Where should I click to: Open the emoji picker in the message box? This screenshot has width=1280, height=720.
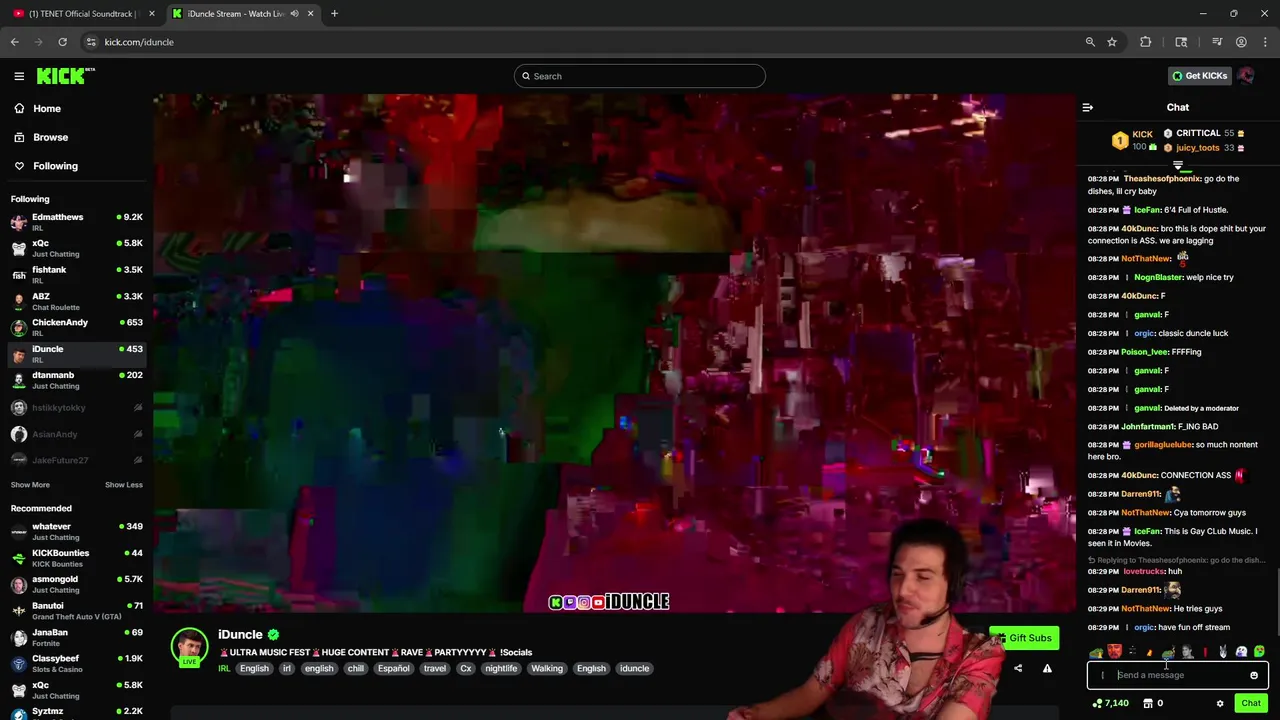point(1254,675)
